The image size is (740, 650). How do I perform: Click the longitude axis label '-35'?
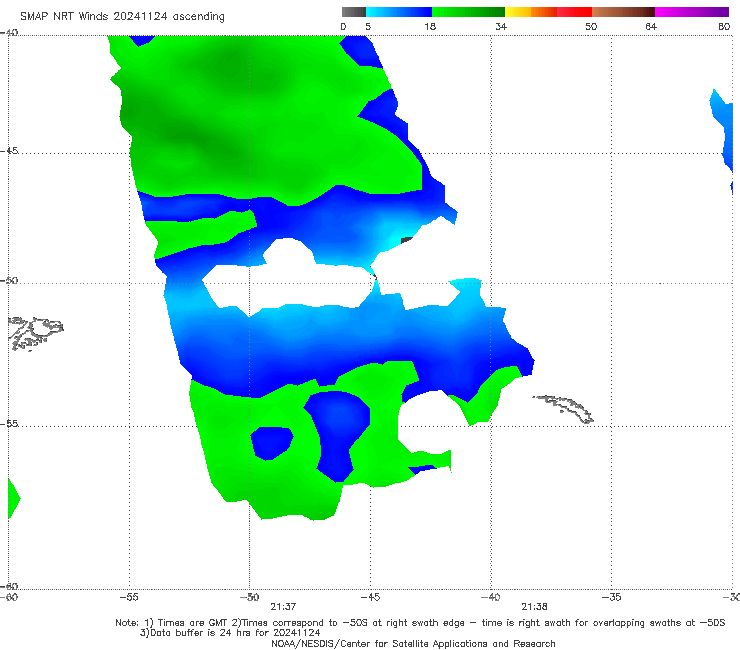click(x=611, y=597)
